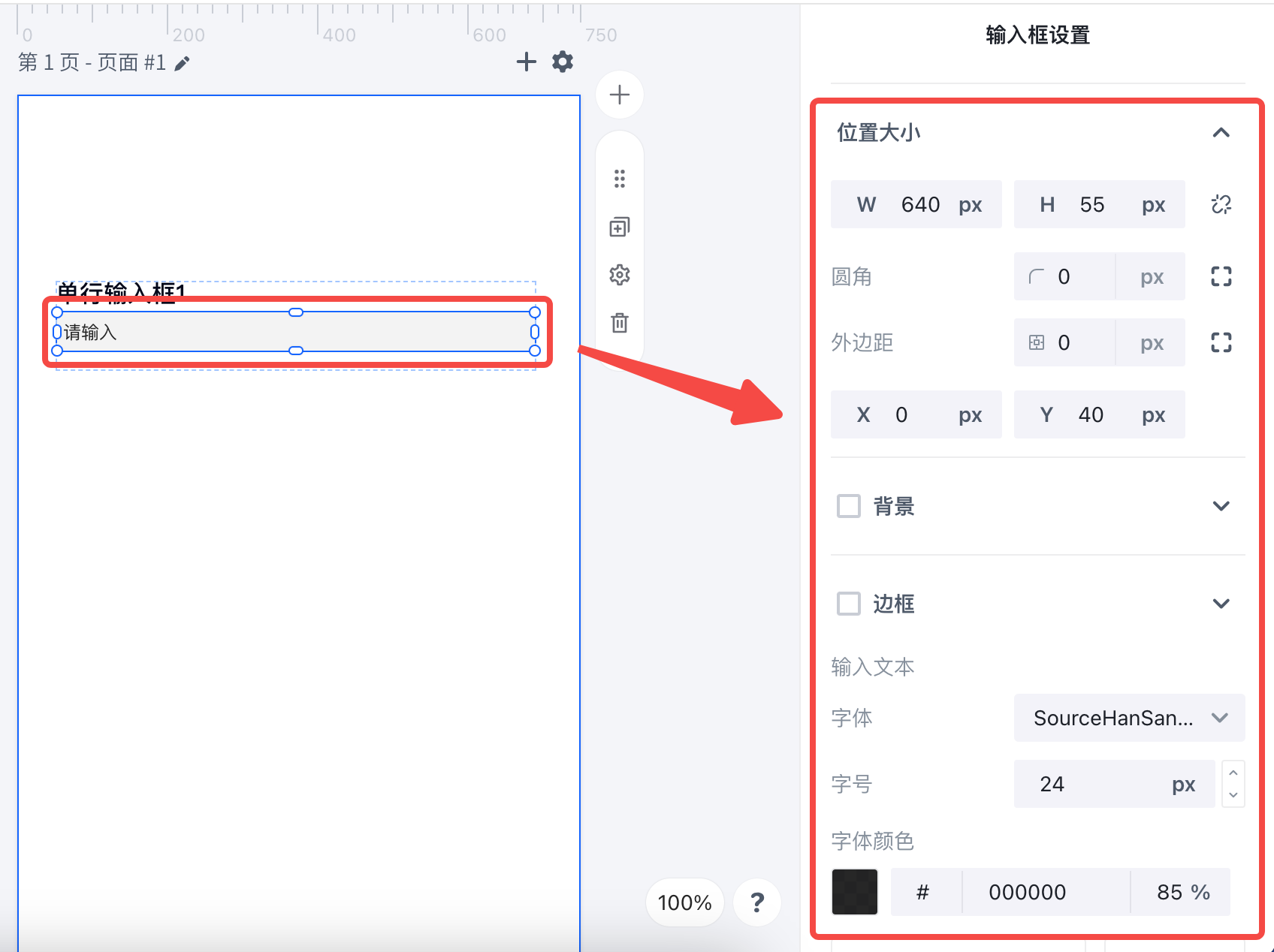Click the 单行输入框1 label on canvas
Viewport: 1274px width, 952px height.
click(x=121, y=291)
